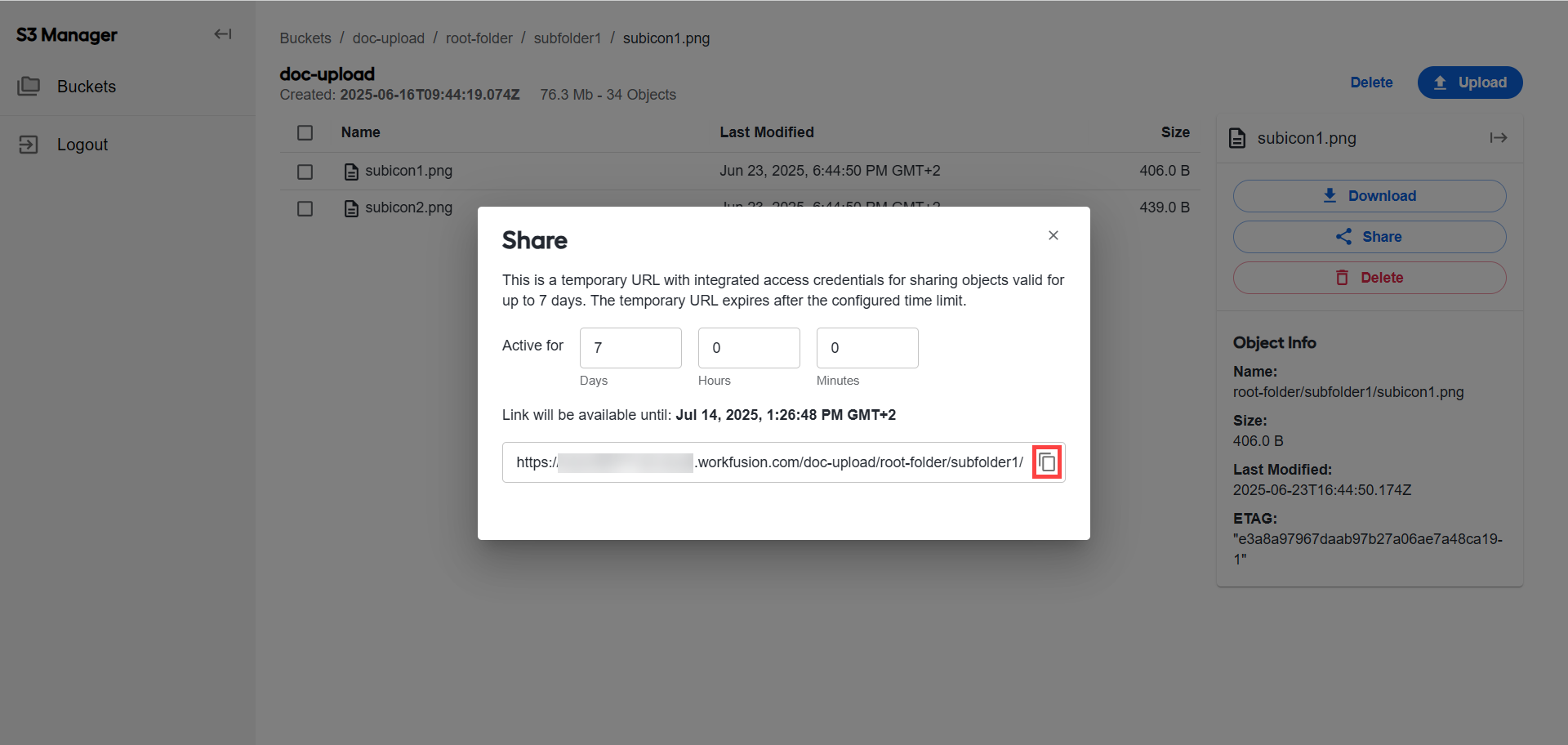The width and height of the screenshot is (1568, 745).
Task: Edit the Days field
Action: [x=630, y=348]
